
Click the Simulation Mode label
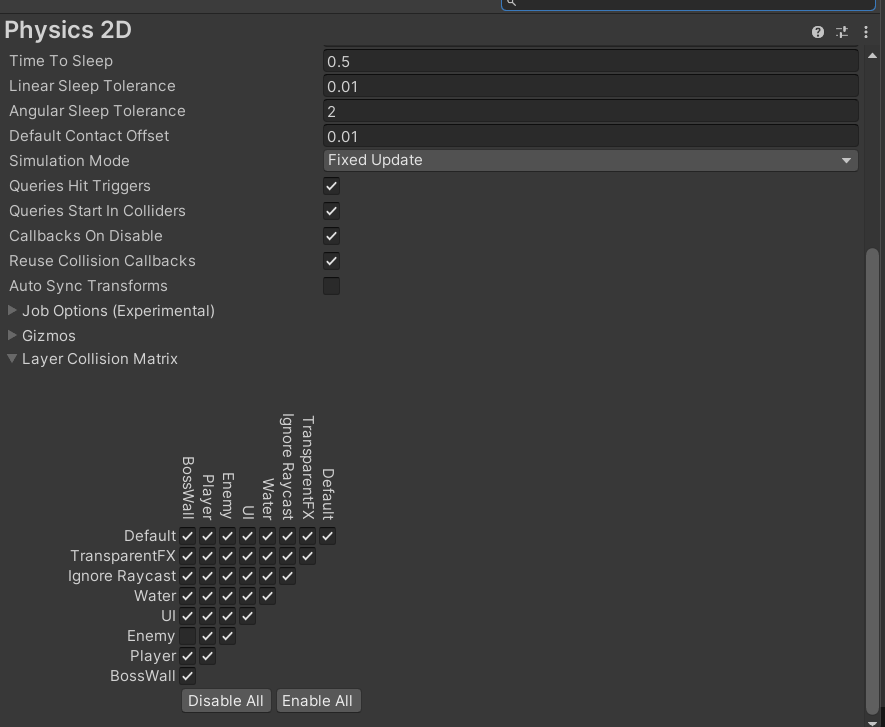click(69, 161)
